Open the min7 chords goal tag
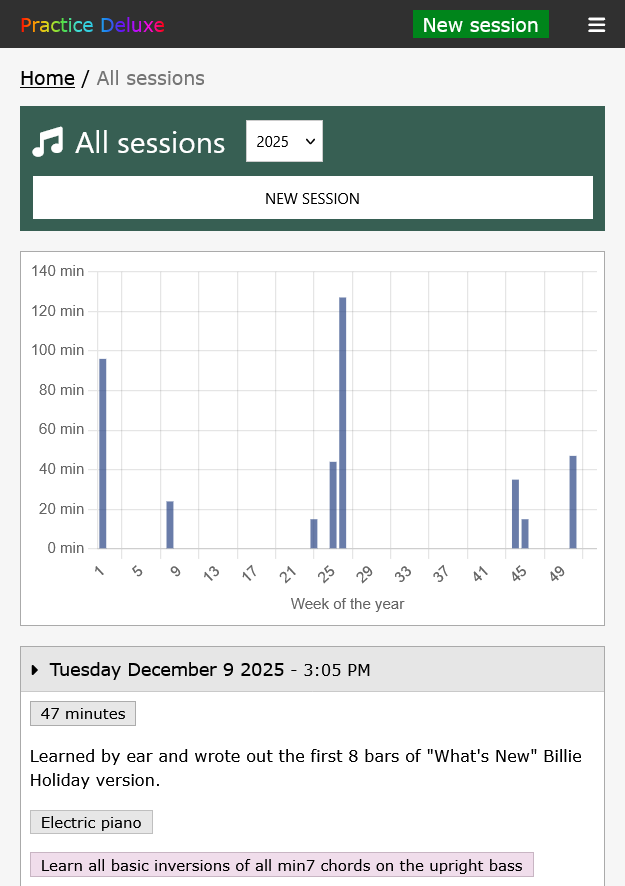Viewport: 625px width, 886px height. coord(281,865)
